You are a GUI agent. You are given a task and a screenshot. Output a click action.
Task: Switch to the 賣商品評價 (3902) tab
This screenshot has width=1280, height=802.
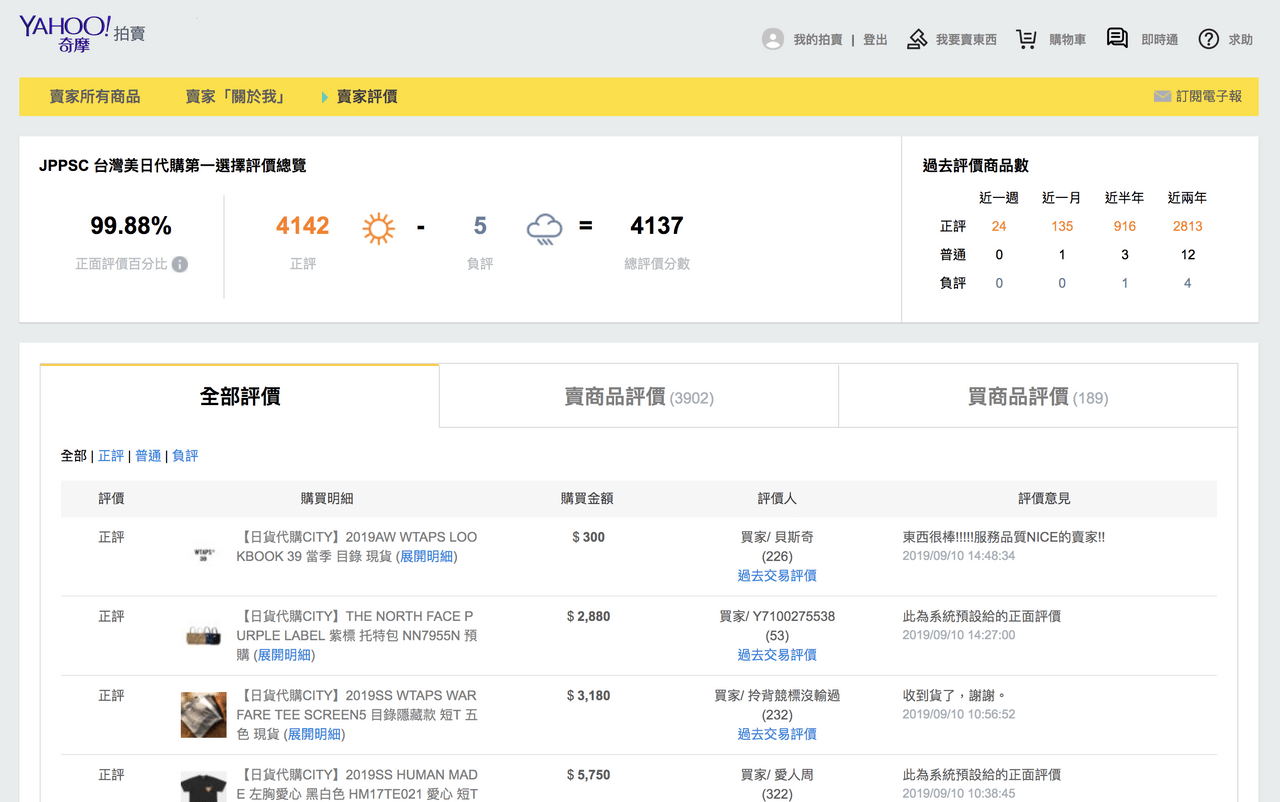(x=639, y=396)
